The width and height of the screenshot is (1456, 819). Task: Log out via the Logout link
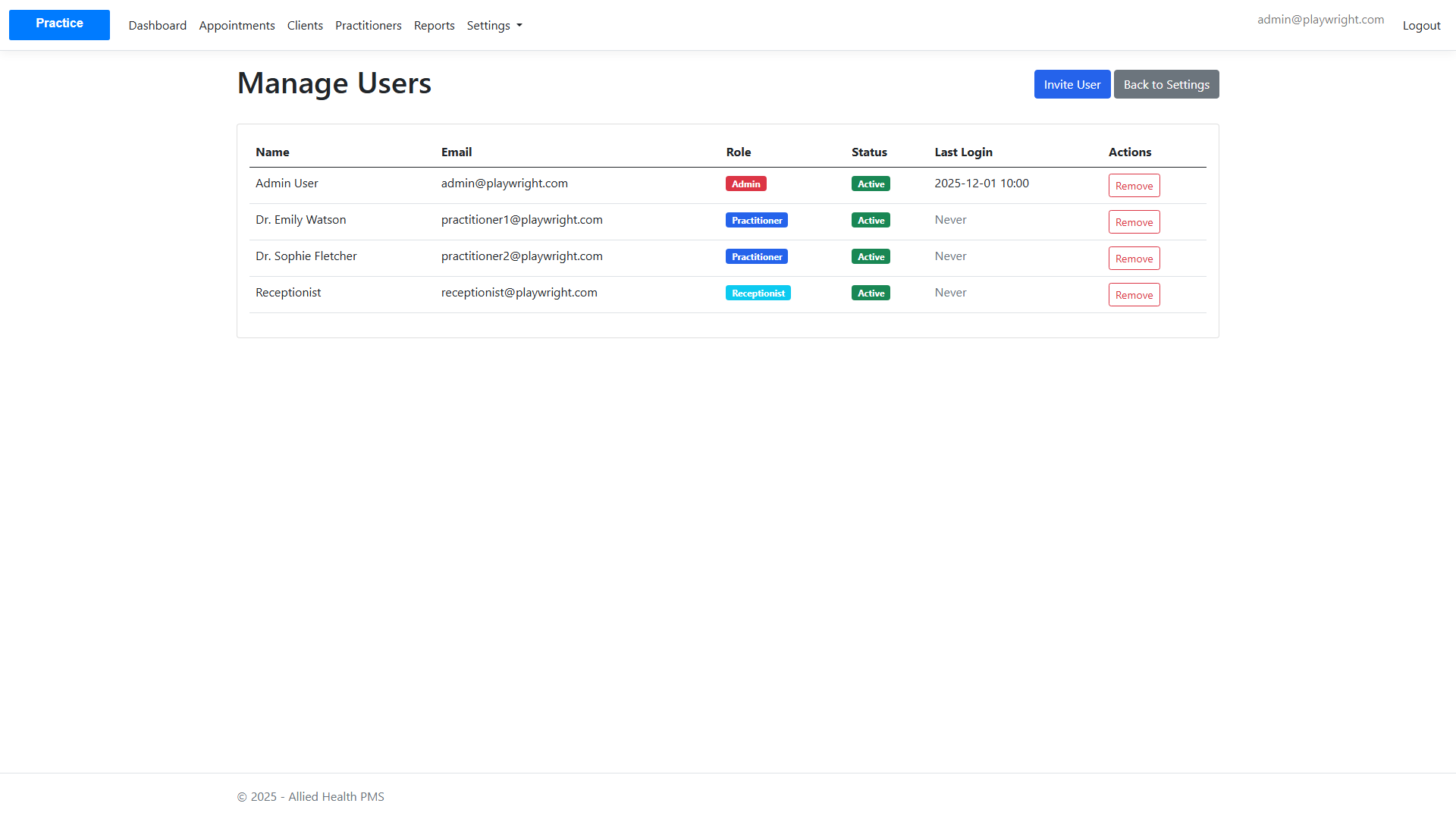coord(1421,25)
